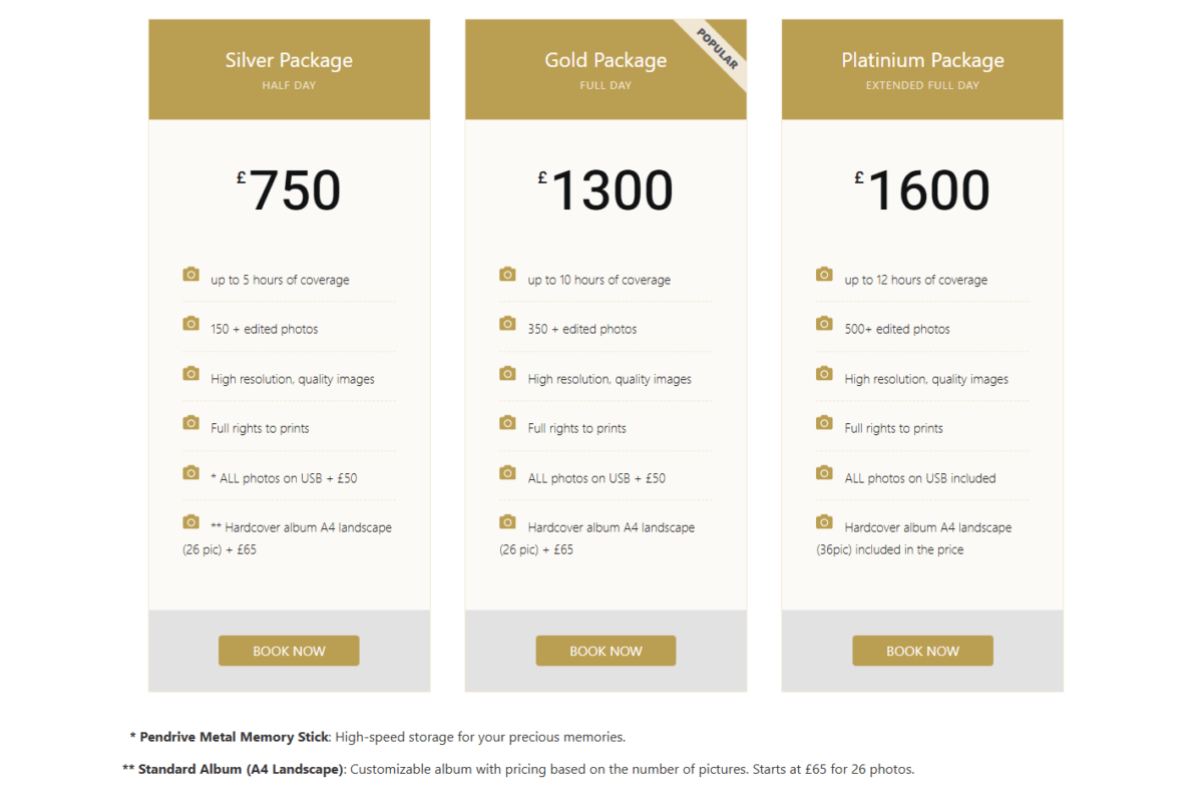Click the Gold Package BOOK NOW button
Image resolution: width=1200 pixels, height=800 pixels.
click(x=606, y=651)
